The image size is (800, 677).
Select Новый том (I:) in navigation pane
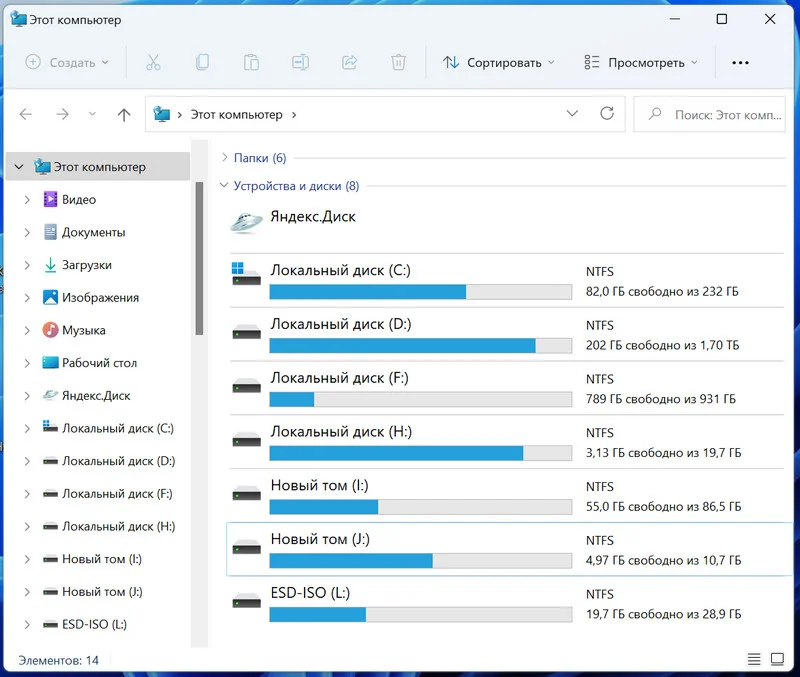click(x=102, y=559)
